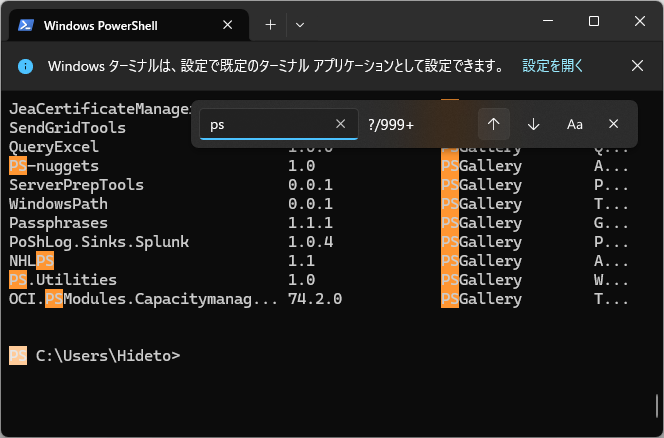Screen dimensions: 664x438
Task: Close the Windows PowerShell tab
Action: click(227, 25)
